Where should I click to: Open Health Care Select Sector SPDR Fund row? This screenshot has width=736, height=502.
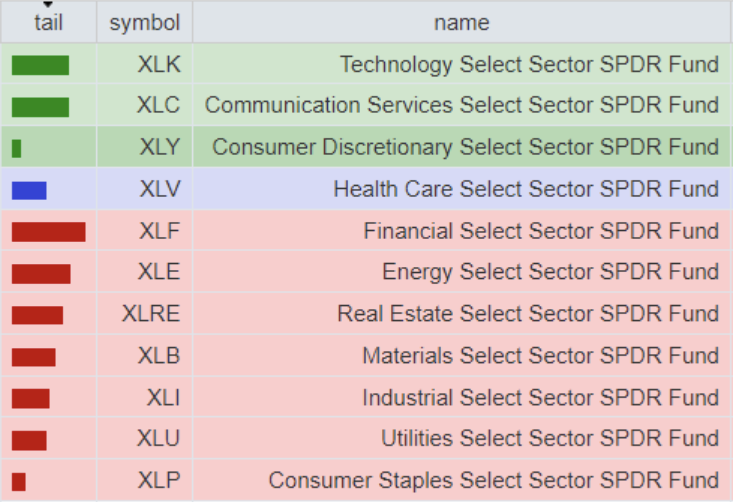coord(525,190)
